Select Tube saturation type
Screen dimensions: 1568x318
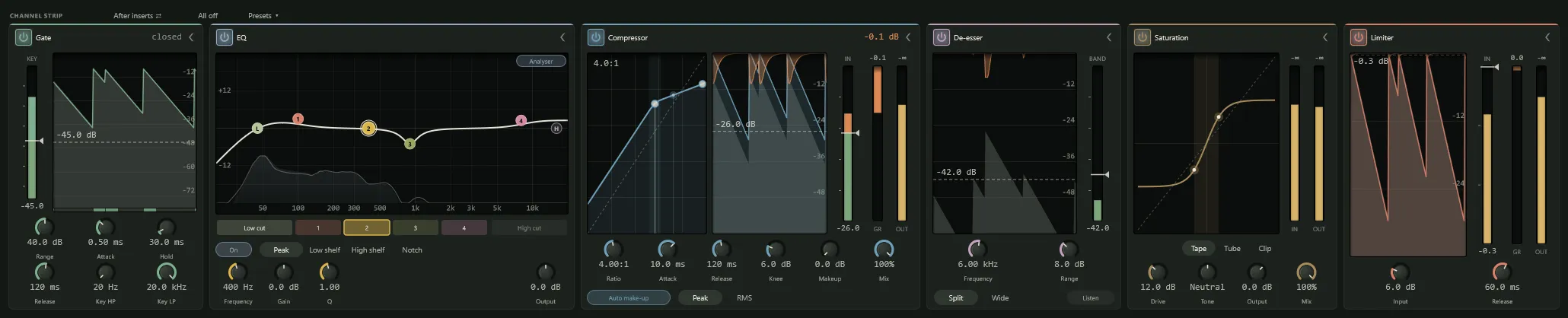1232,248
